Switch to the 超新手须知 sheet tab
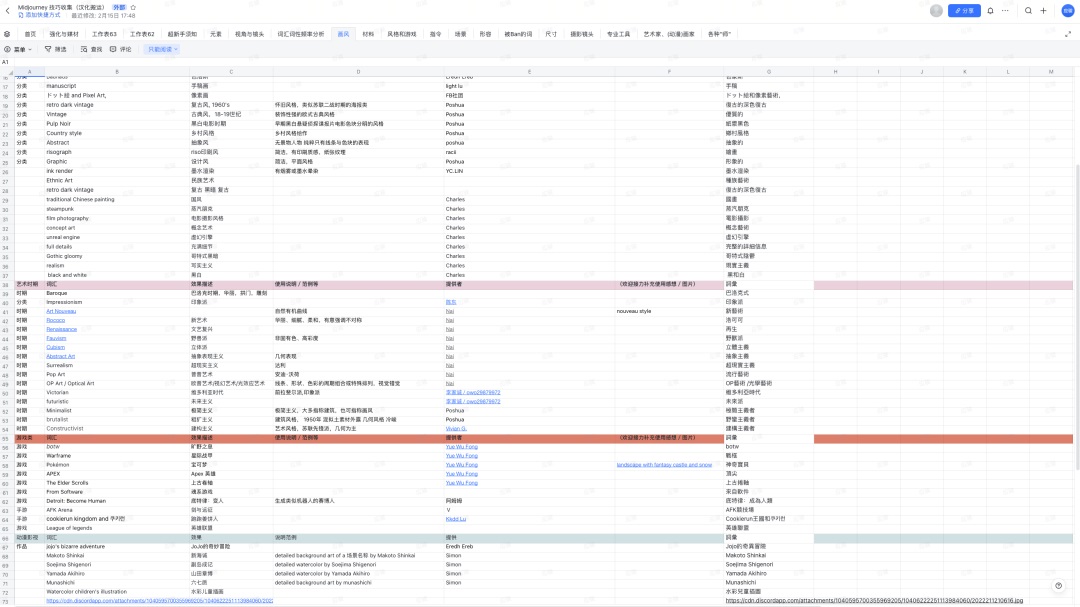Image resolution: width=1080 pixels, height=607 pixels. click(x=182, y=34)
